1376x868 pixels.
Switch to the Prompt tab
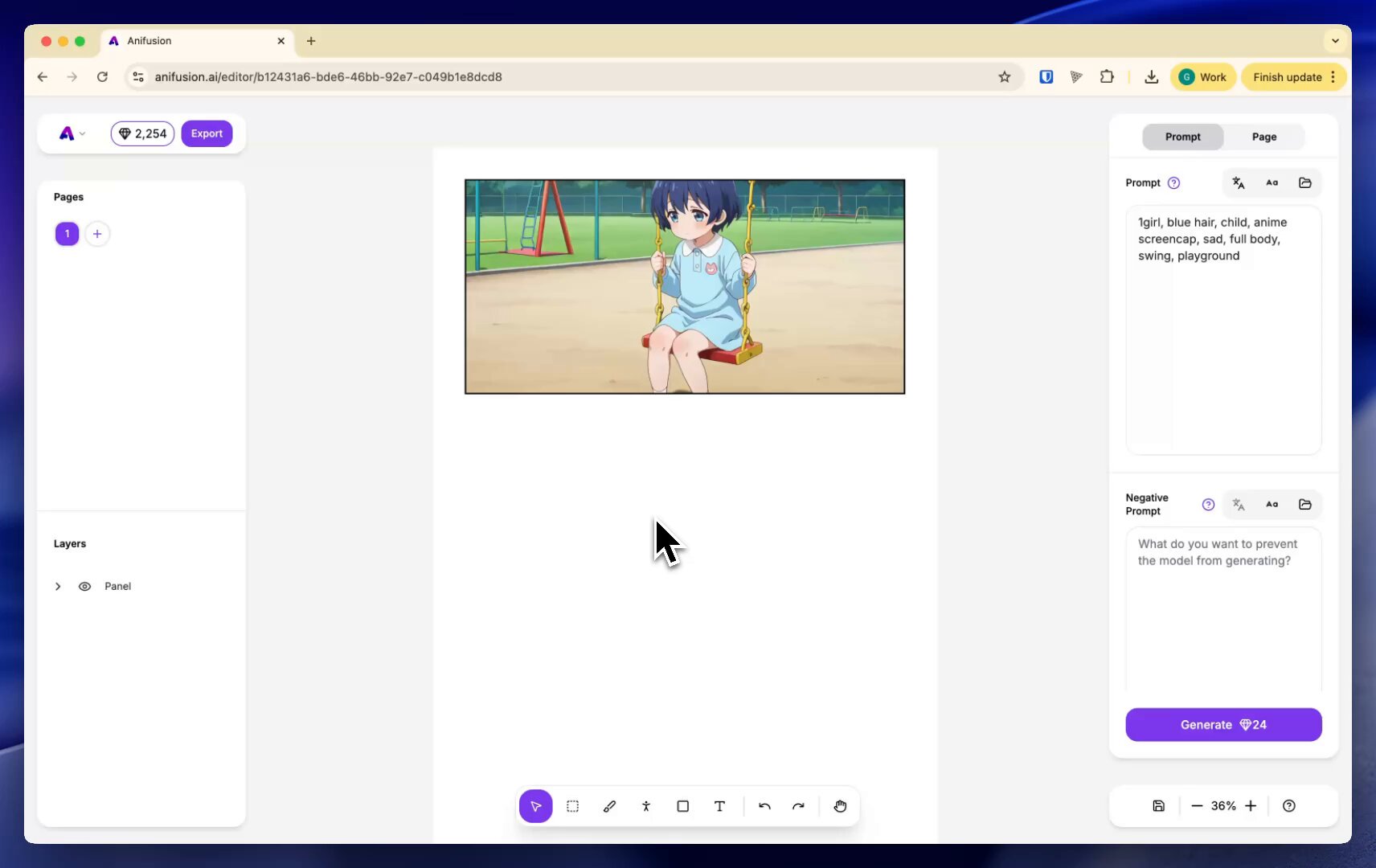pos(1183,137)
